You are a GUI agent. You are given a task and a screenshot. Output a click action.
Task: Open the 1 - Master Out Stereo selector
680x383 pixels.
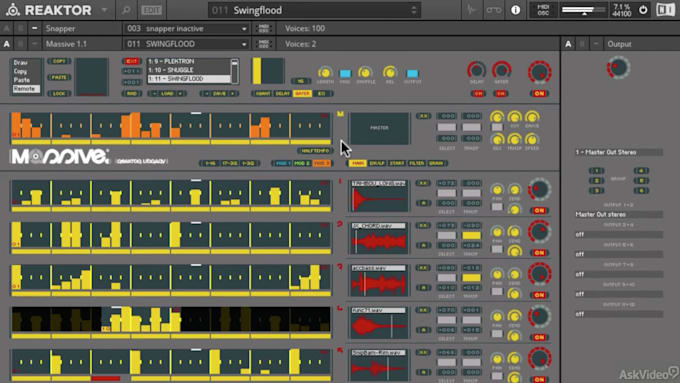click(x=619, y=152)
